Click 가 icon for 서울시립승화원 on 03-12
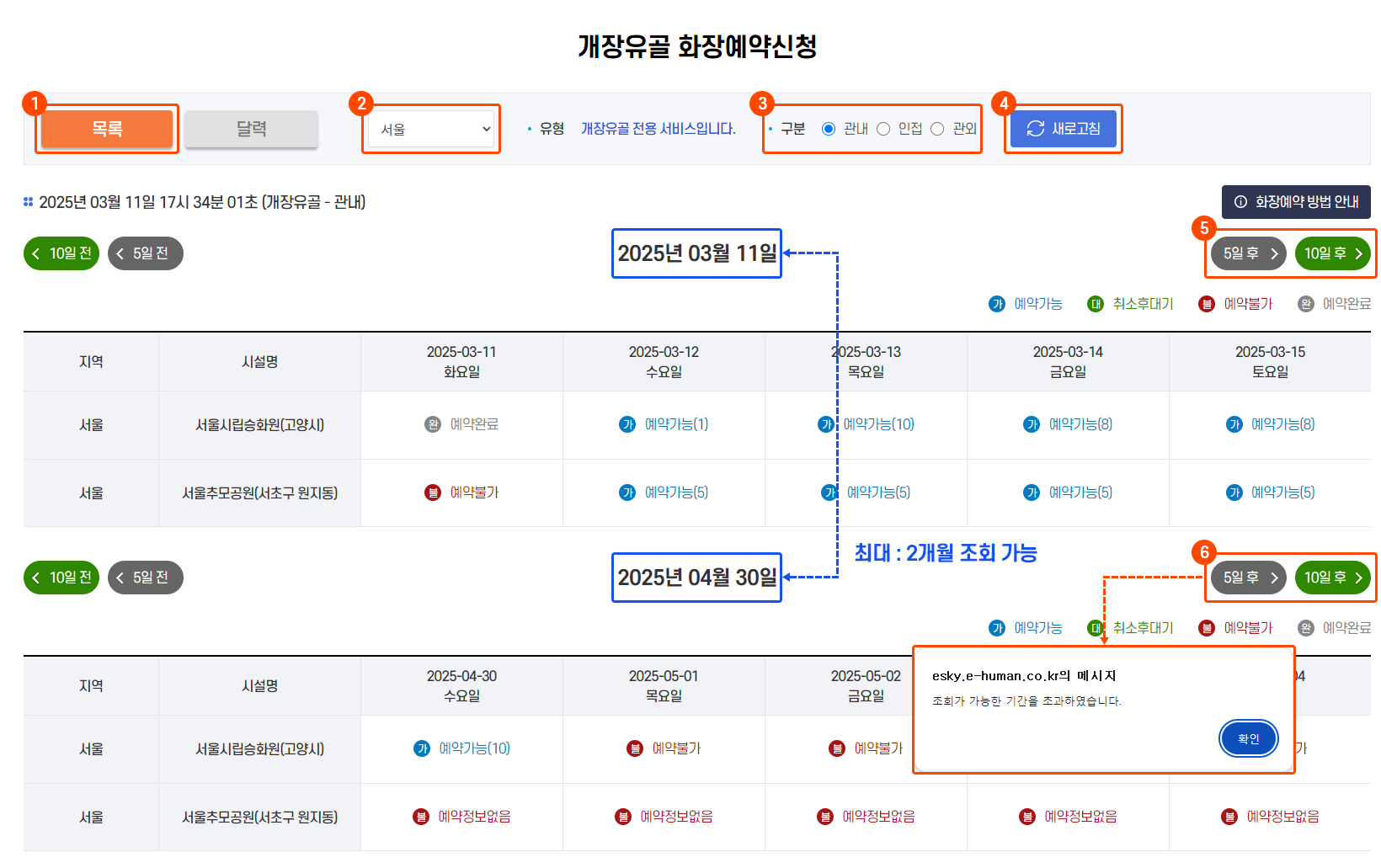Viewport: 1381px width, 868px height. (x=627, y=424)
